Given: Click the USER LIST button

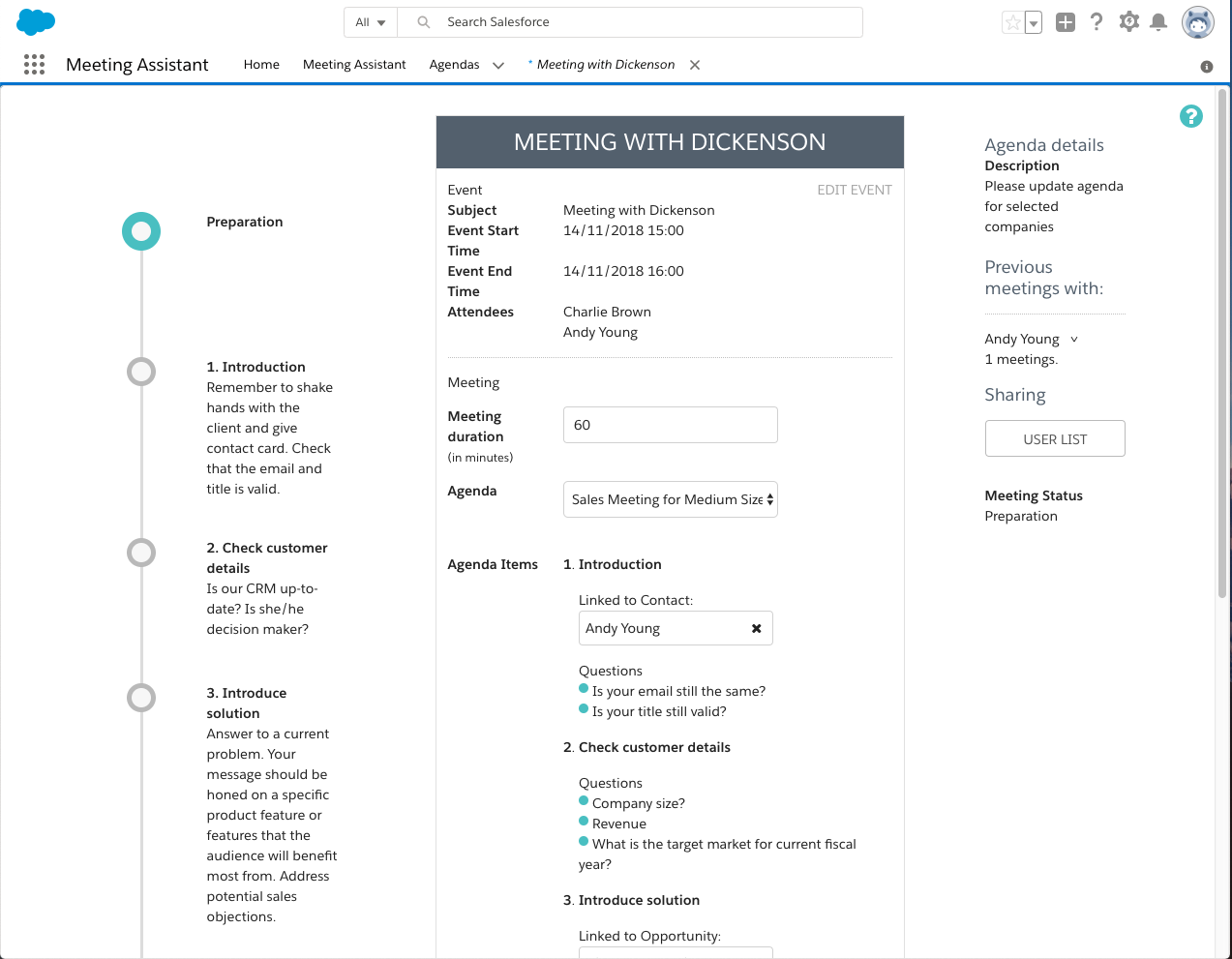Looking at the screenshot, I should (x=1055, y=438).
